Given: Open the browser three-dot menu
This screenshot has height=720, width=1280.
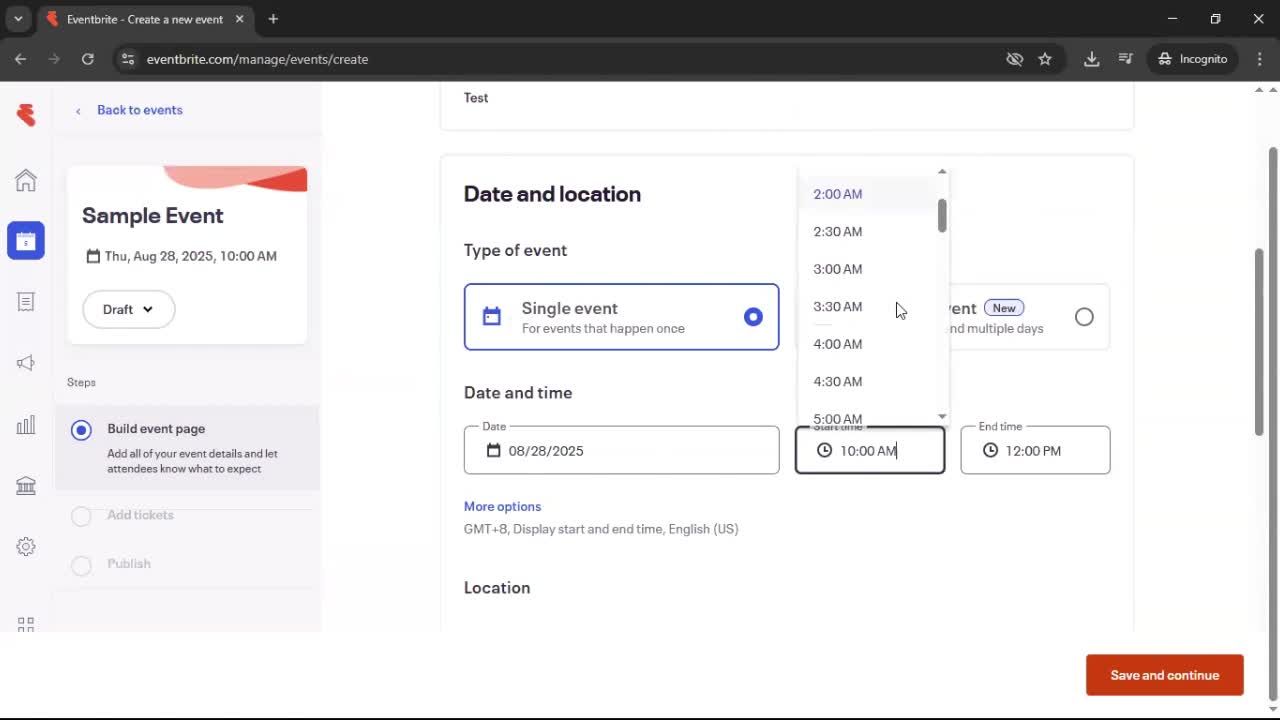Looking at the screenshot, I should 1260,59.
